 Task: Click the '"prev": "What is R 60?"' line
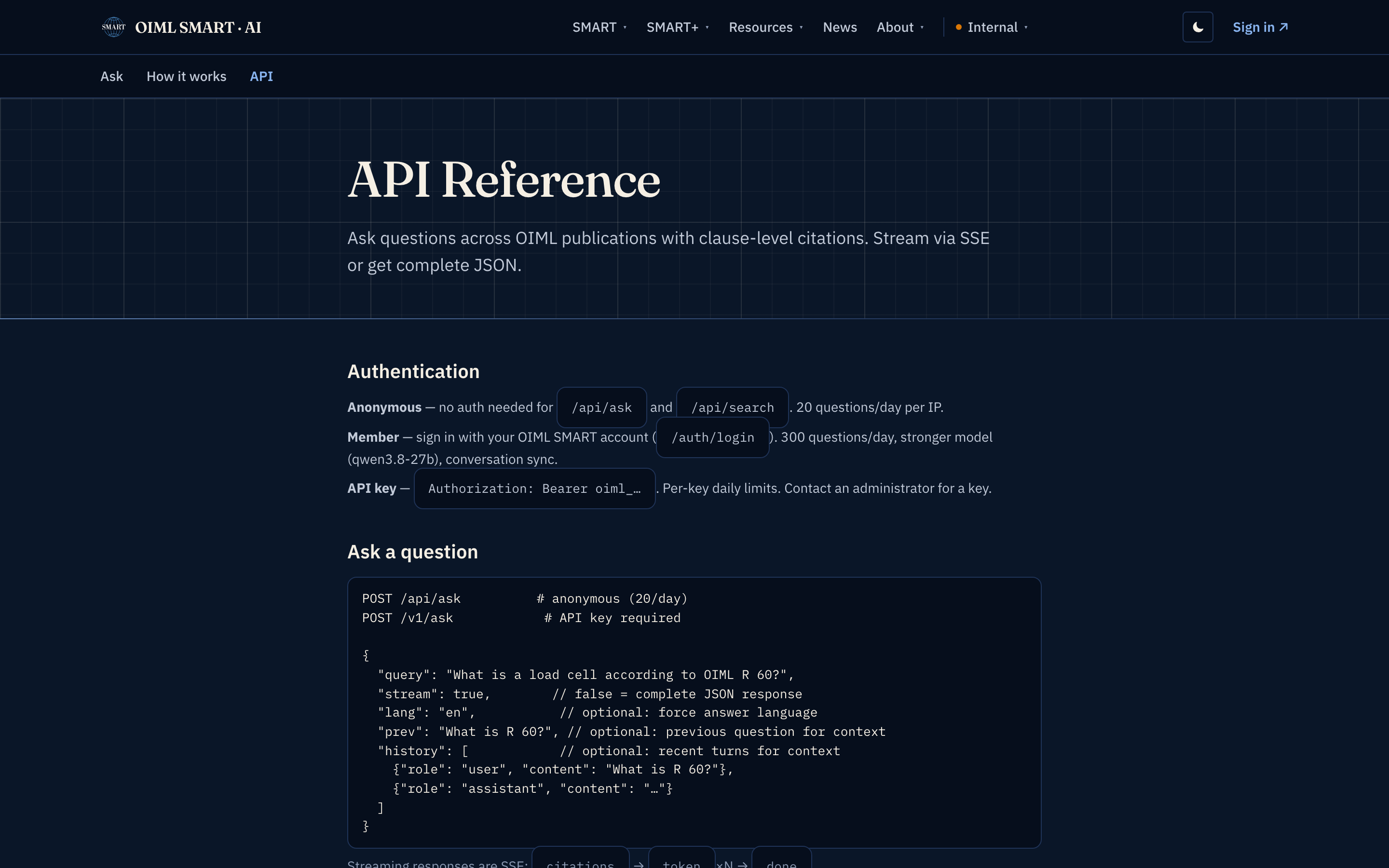(x=631, y=732)
